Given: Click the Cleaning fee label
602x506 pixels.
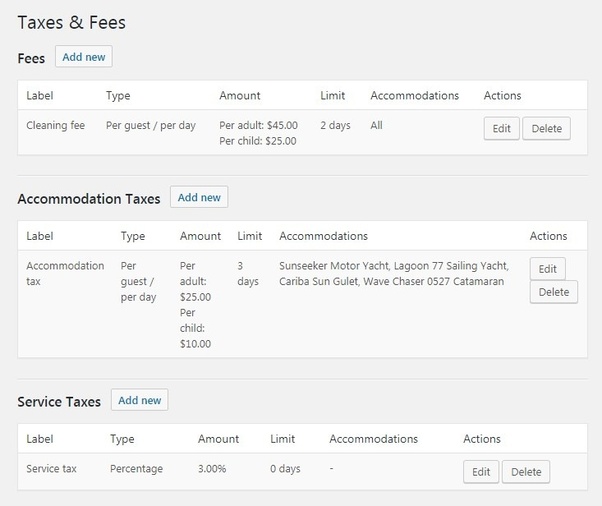Looking at the screenshot, I should click(56, 126).
